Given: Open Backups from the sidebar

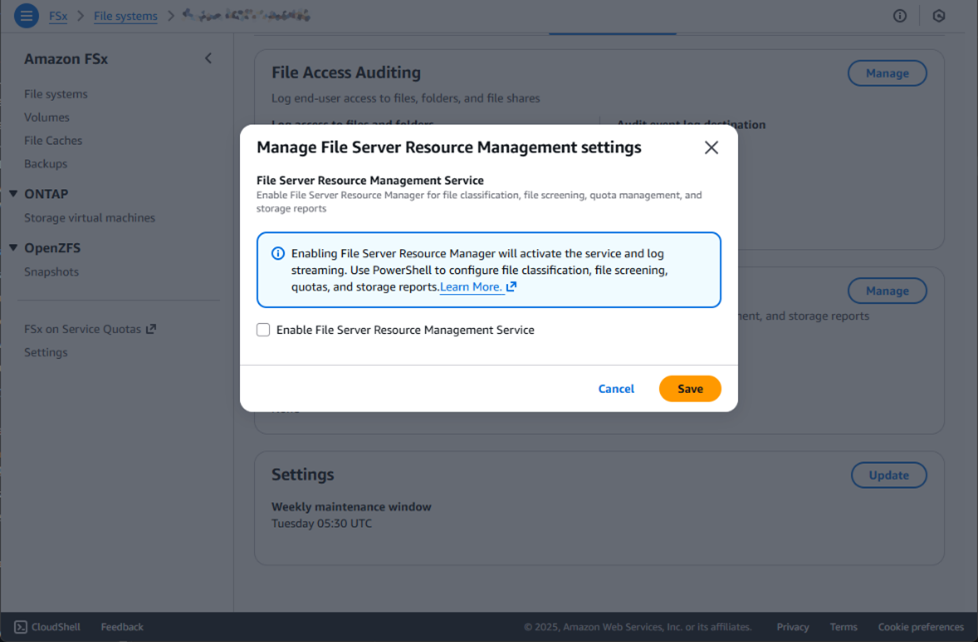Looking at the screenshot, I should click(45, 163).
